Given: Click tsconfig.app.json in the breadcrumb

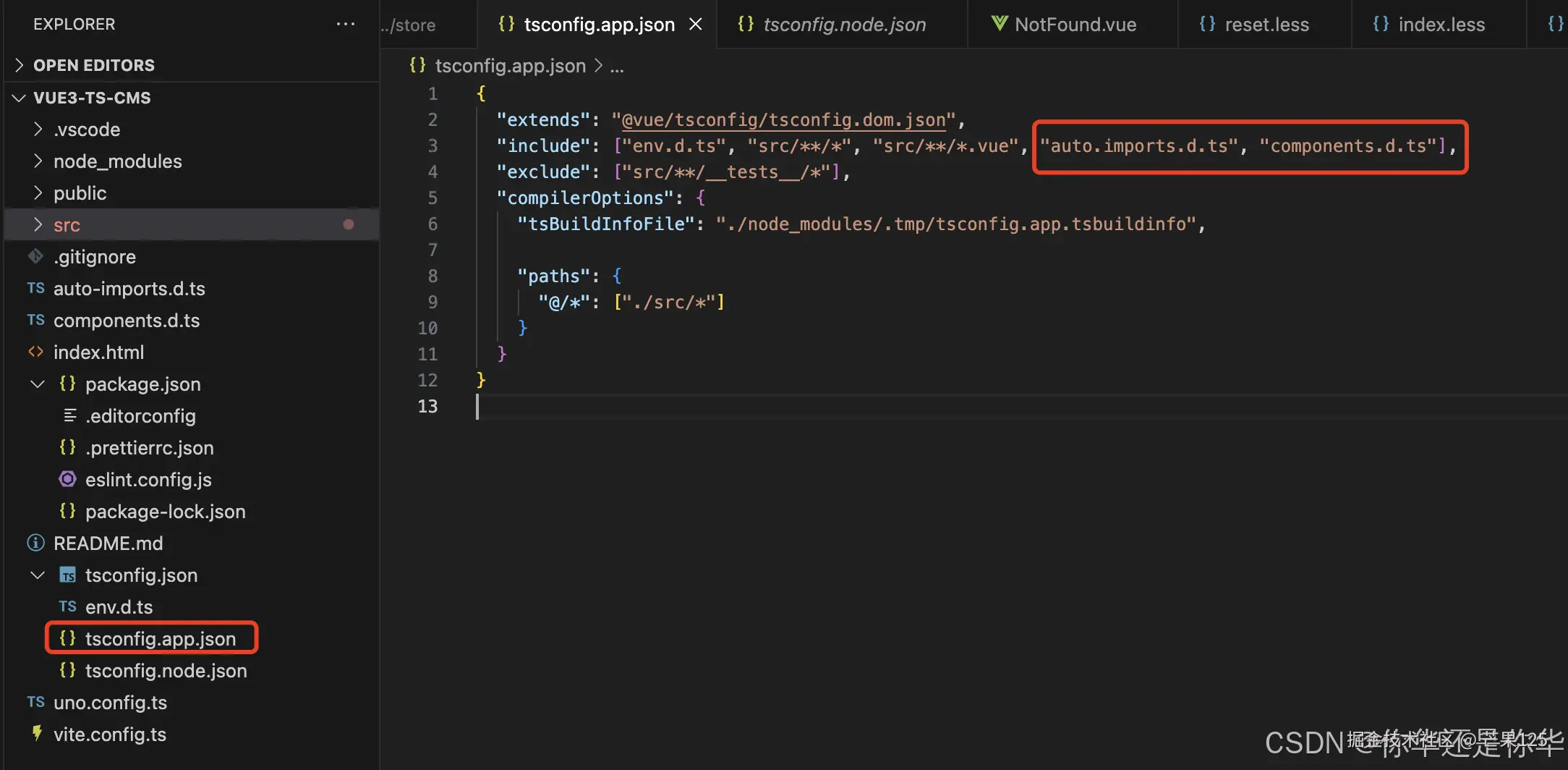Looking at the screenshot, I should 511,65.
